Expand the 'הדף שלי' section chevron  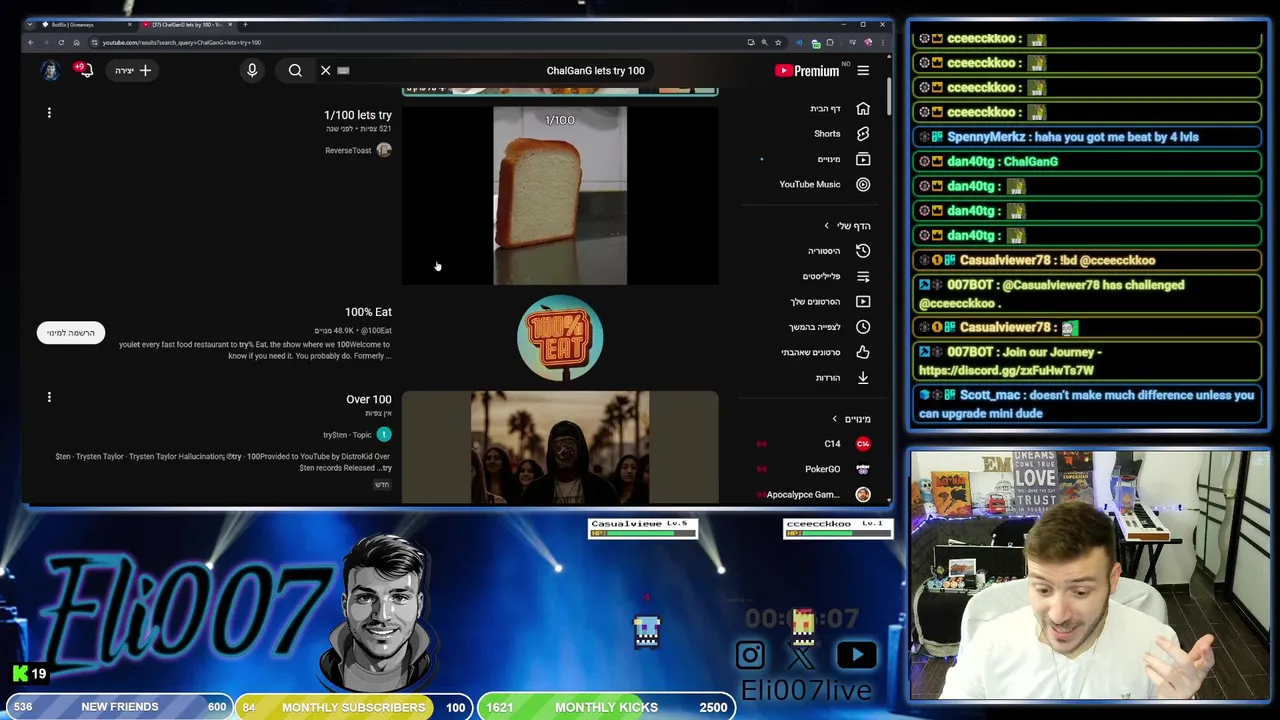coord(826,226)
